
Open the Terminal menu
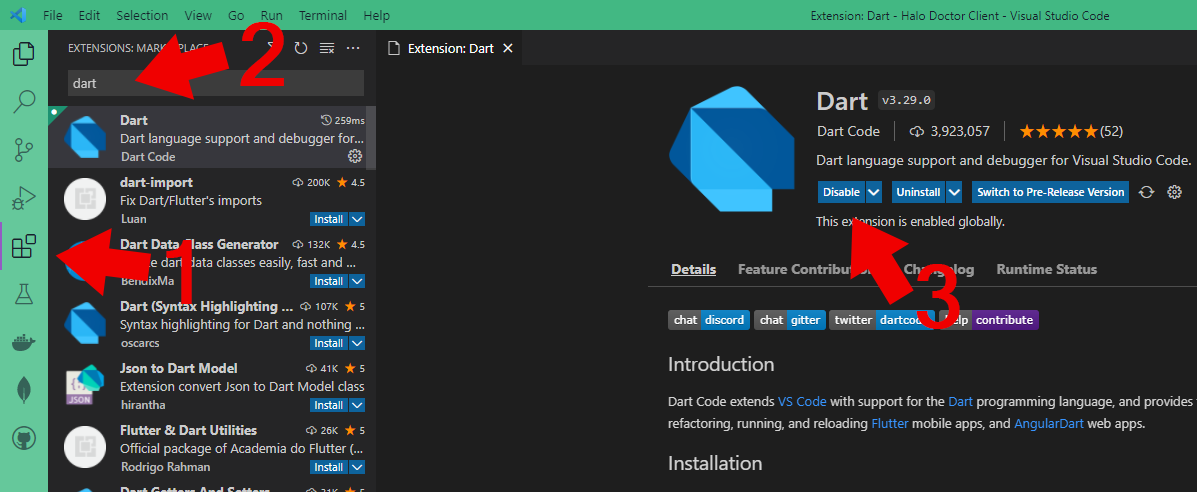tap(323, 16)
